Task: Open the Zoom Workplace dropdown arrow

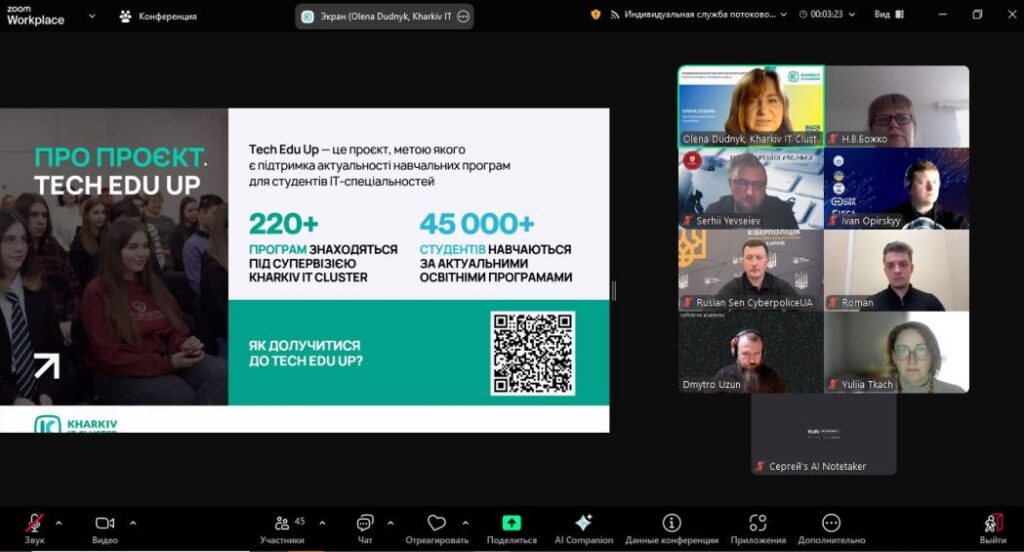Action: (x=91, y=16)
